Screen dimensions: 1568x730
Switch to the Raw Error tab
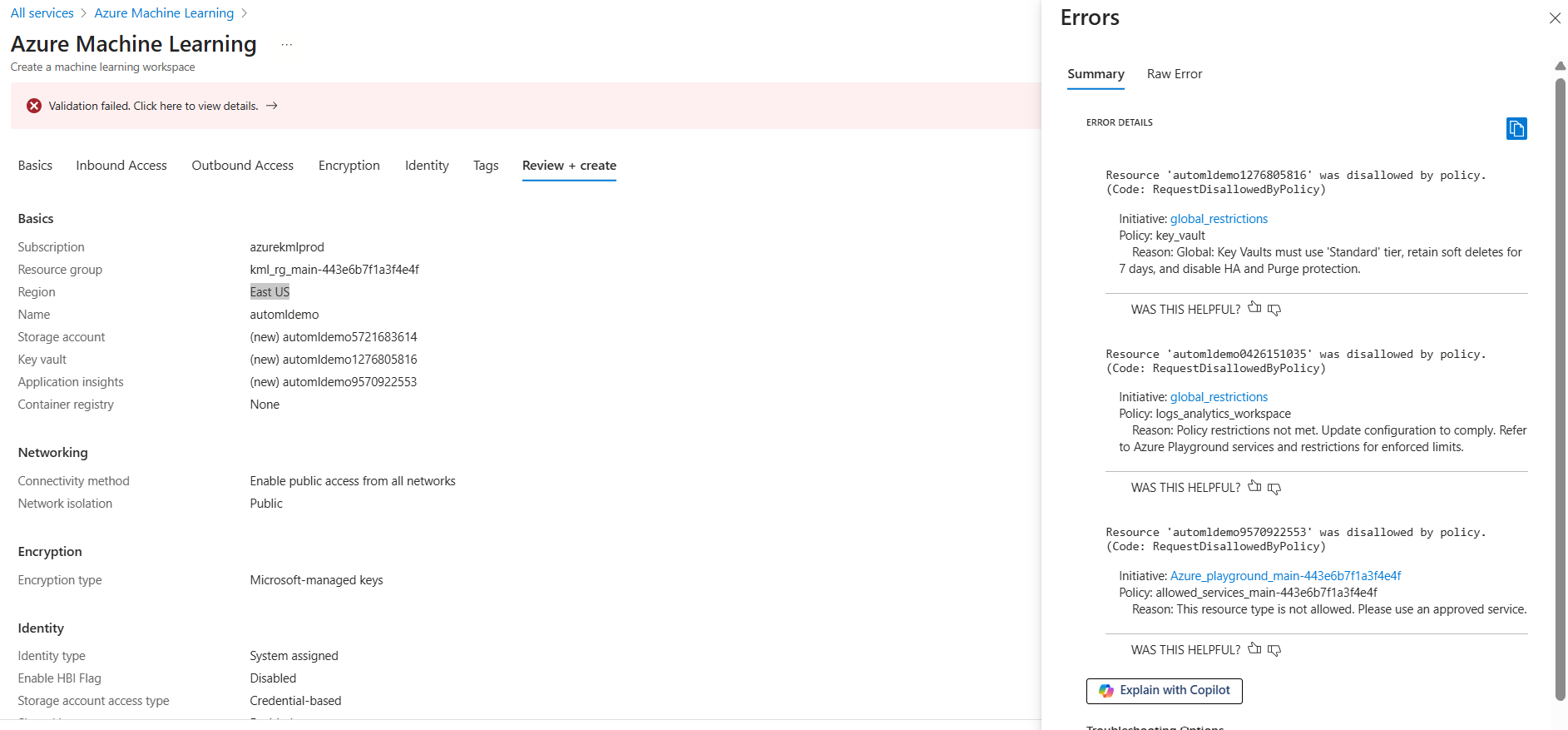1175,74
